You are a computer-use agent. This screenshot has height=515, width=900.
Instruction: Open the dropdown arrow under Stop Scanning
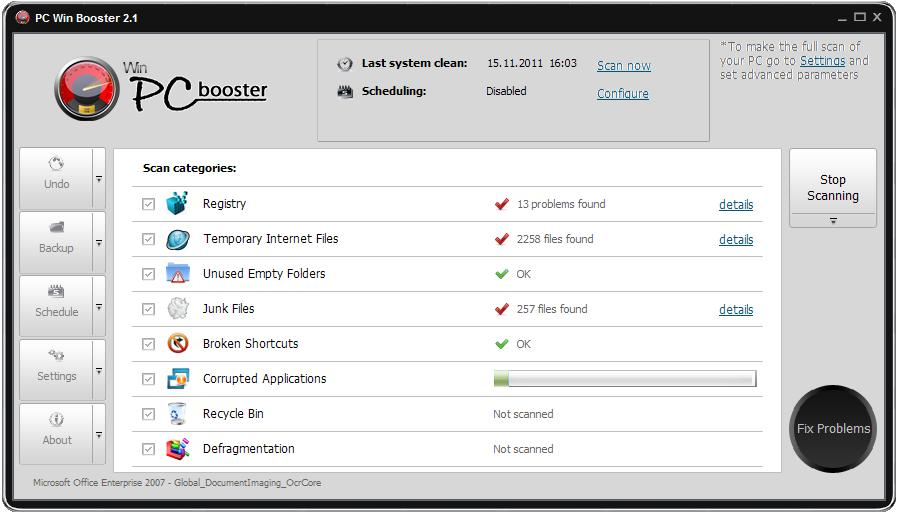(x=833, y=220)
